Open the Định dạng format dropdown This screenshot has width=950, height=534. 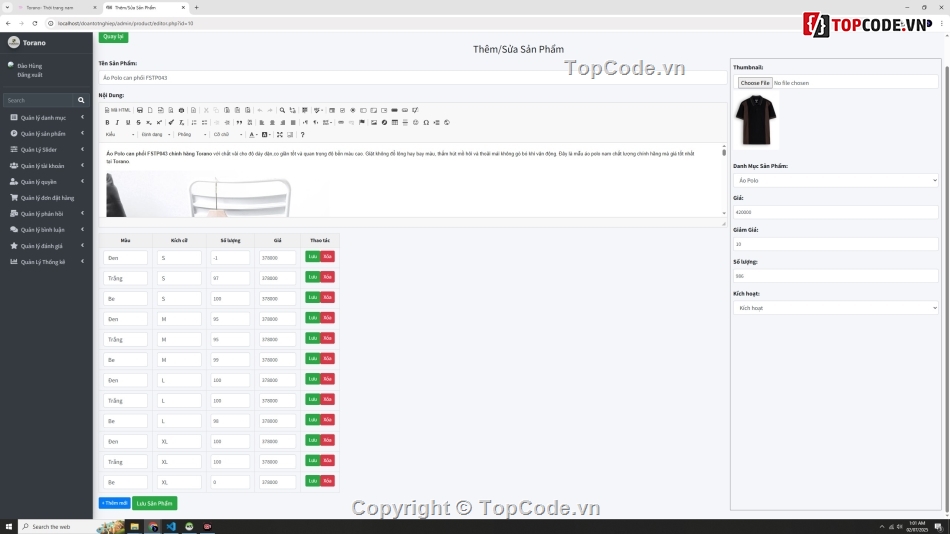tap(155, 135)
